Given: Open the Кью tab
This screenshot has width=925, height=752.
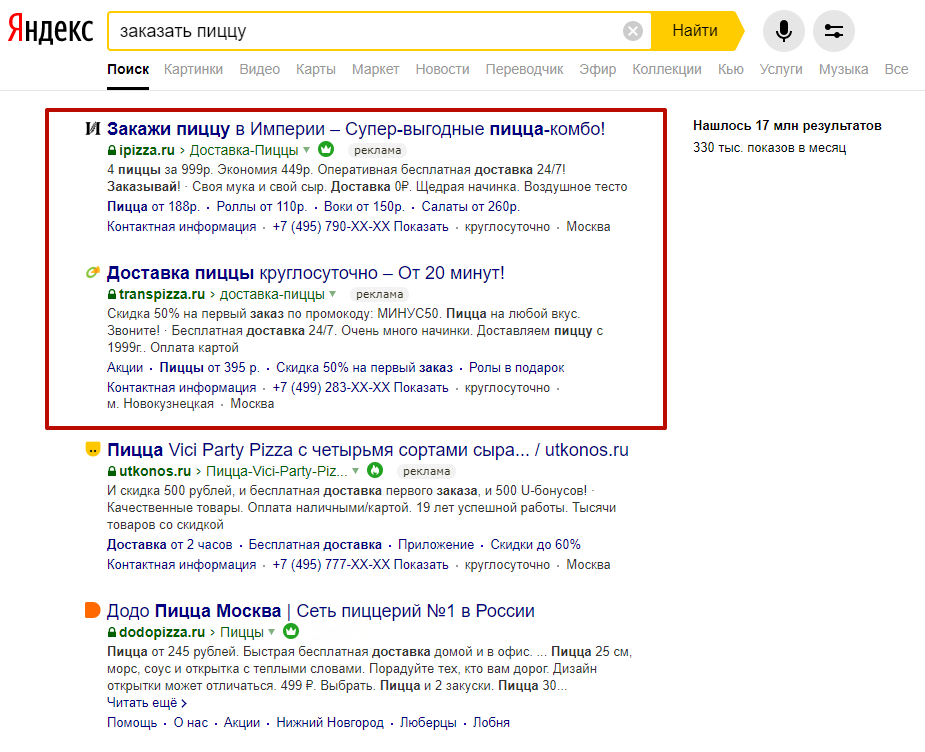Looking at the screenshot, I should coord(731,70).
